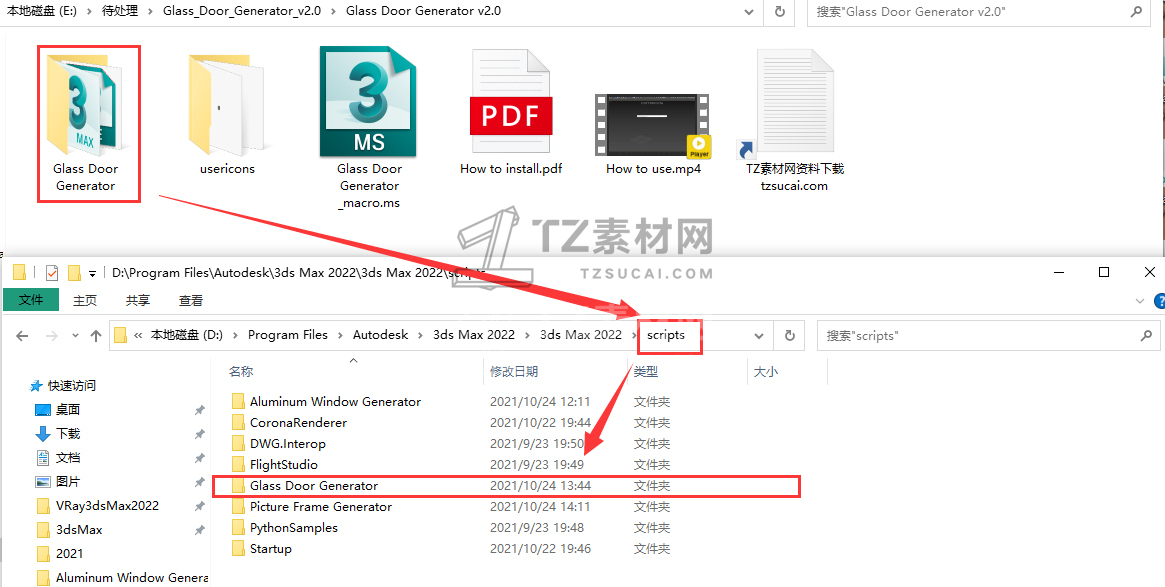Click pin icon next to 桌面
Viewport: 1165px width, 587px height.
tap(199, 410)
